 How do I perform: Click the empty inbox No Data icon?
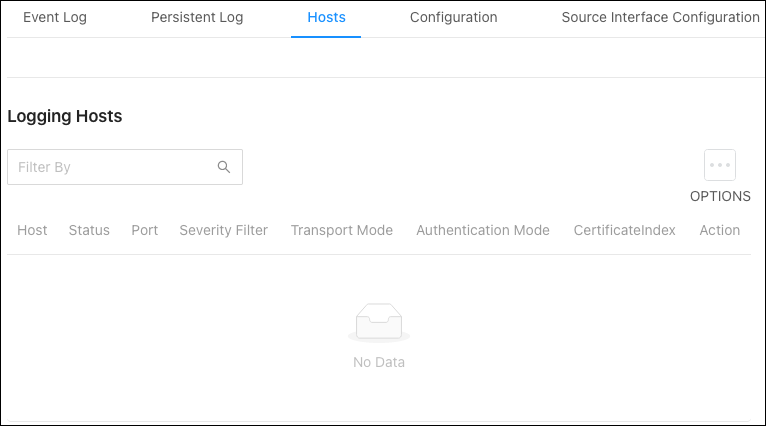pyautogui.click(x=379, y=322)
